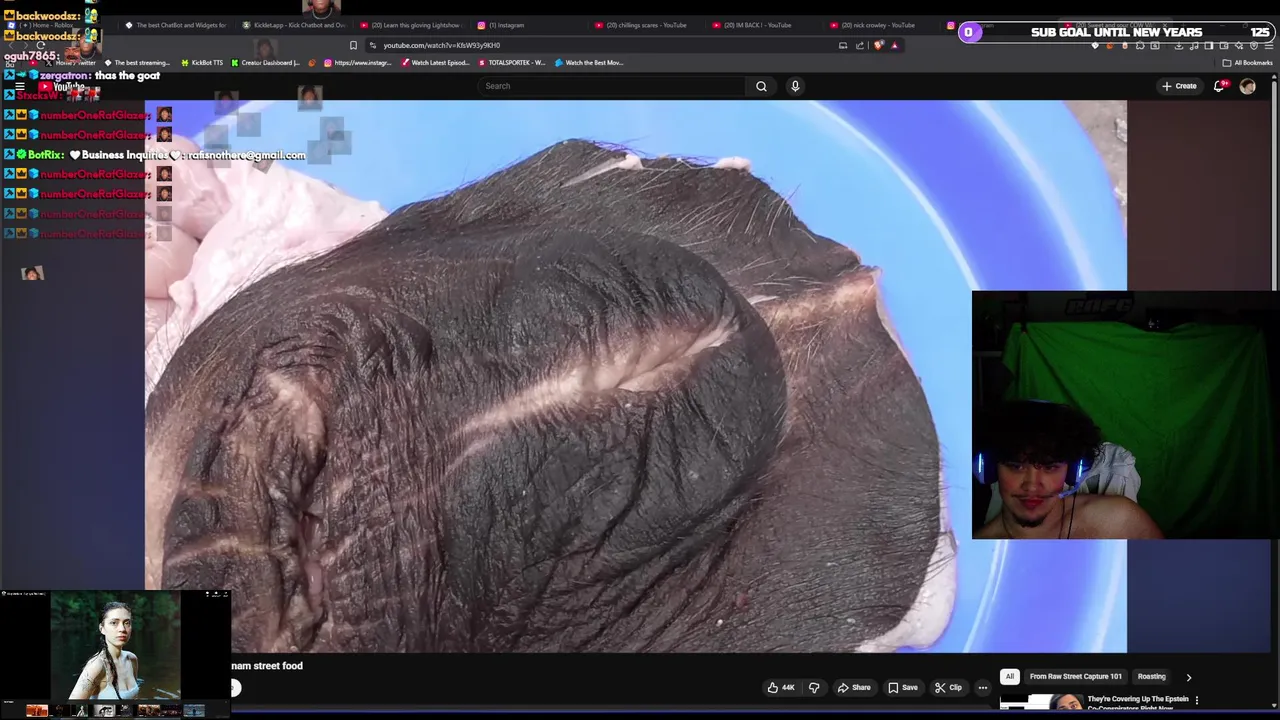Open the browser downloads icon
This screenshot has width=1280, height=720.
pos(1179,46)
